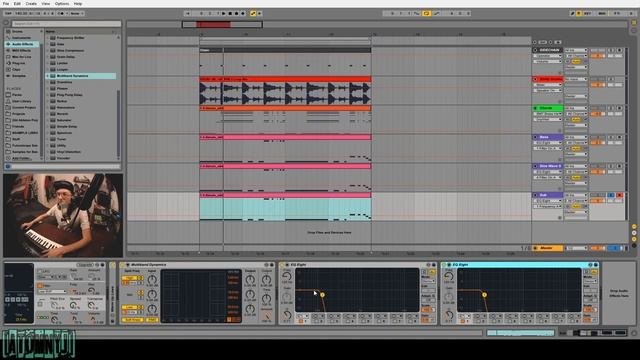The width and height of the screenshot is (640, 360).
Task: Open the Help menu
Action: pyautogui.click(x=78, y=4)
